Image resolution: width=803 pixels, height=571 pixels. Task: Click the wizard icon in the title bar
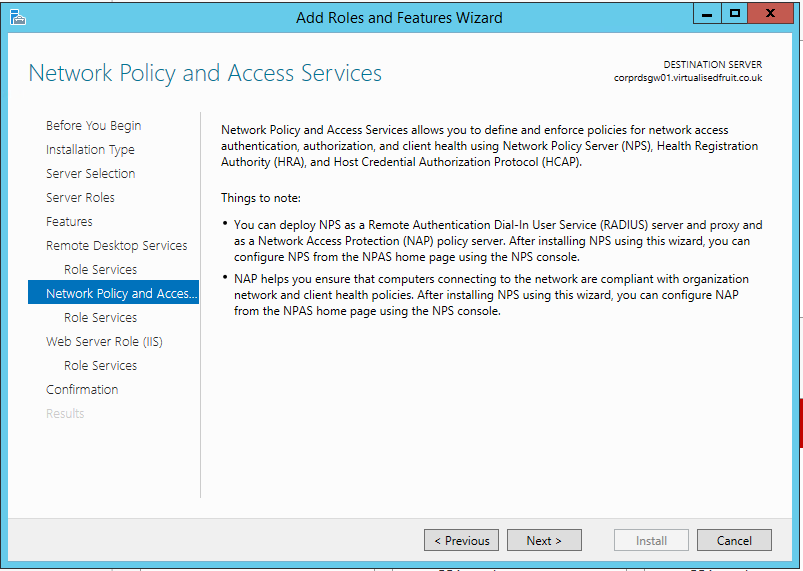17,16
